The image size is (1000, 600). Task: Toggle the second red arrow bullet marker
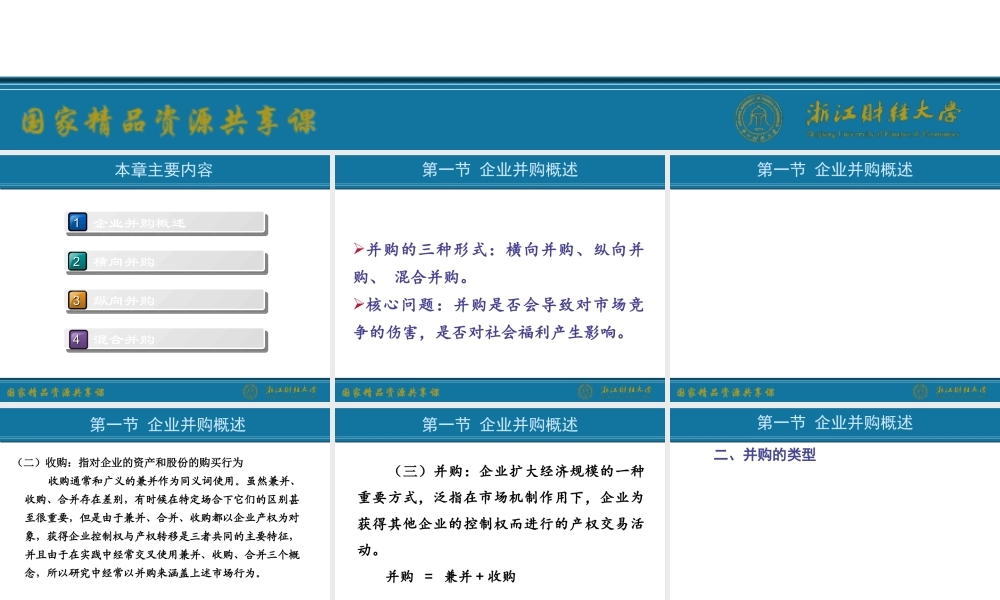357,305
